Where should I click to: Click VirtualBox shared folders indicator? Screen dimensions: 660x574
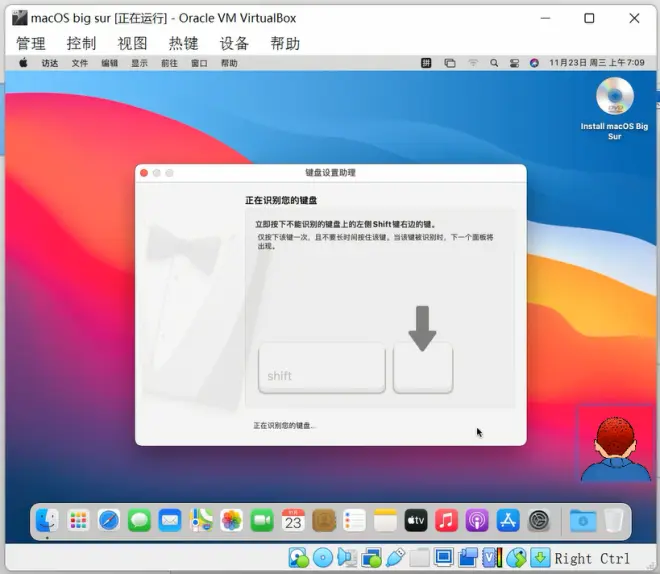coord(419,558)
